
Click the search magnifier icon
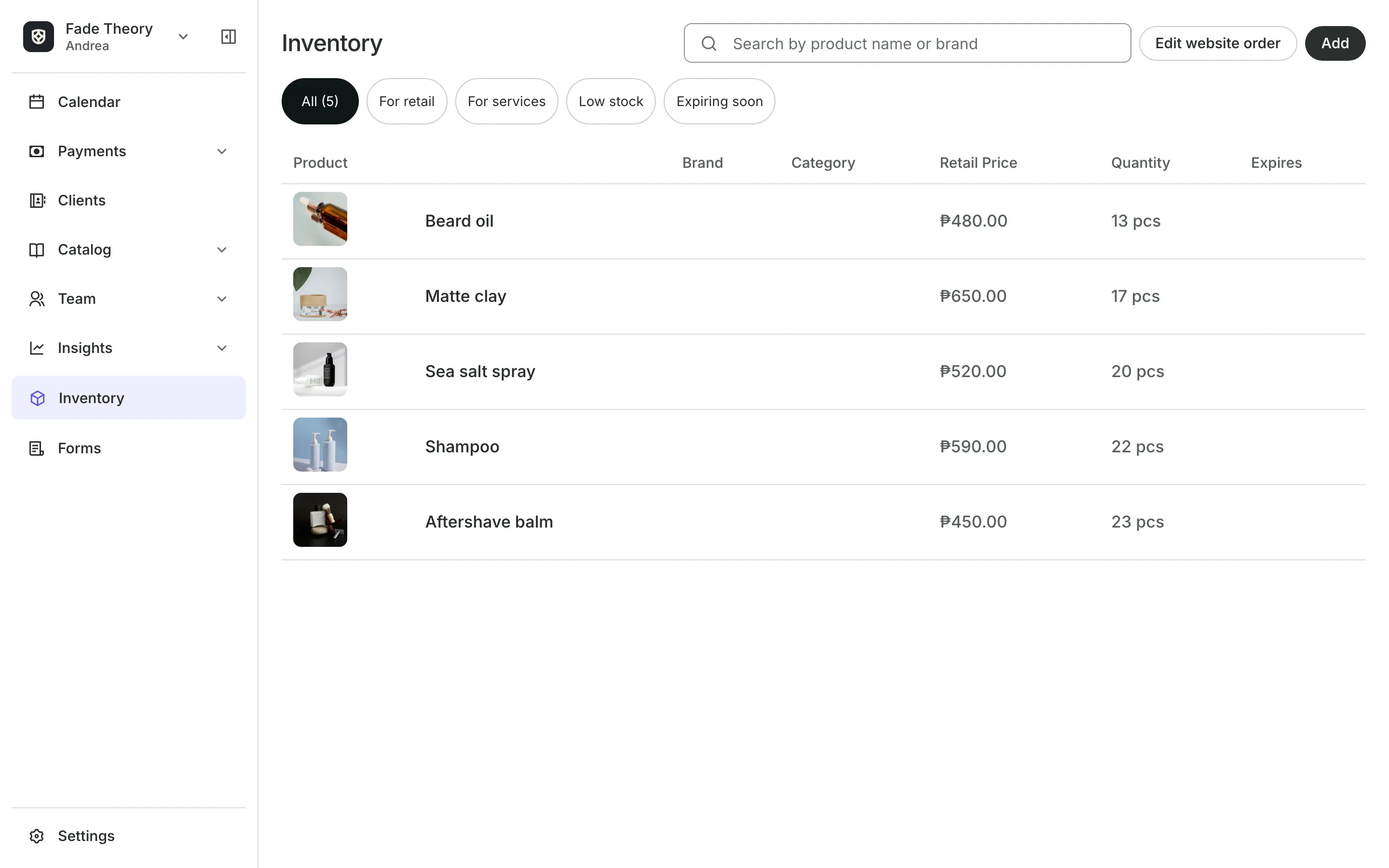[x=709, y=43]
